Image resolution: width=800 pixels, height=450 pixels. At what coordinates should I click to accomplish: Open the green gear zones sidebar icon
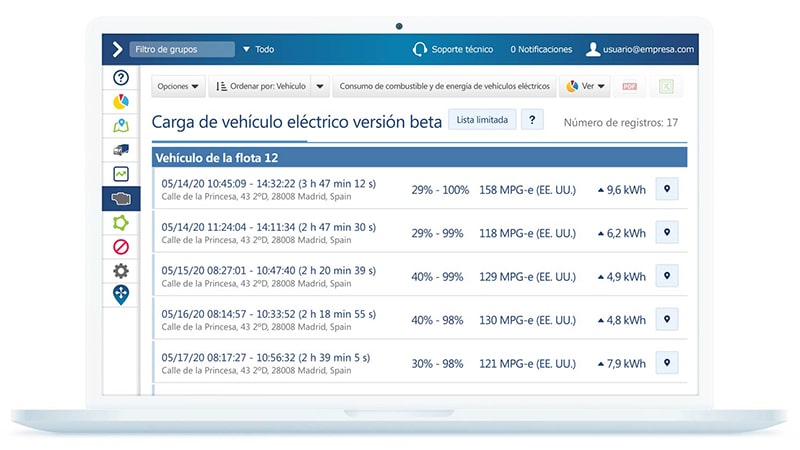(x=121, y=223)
